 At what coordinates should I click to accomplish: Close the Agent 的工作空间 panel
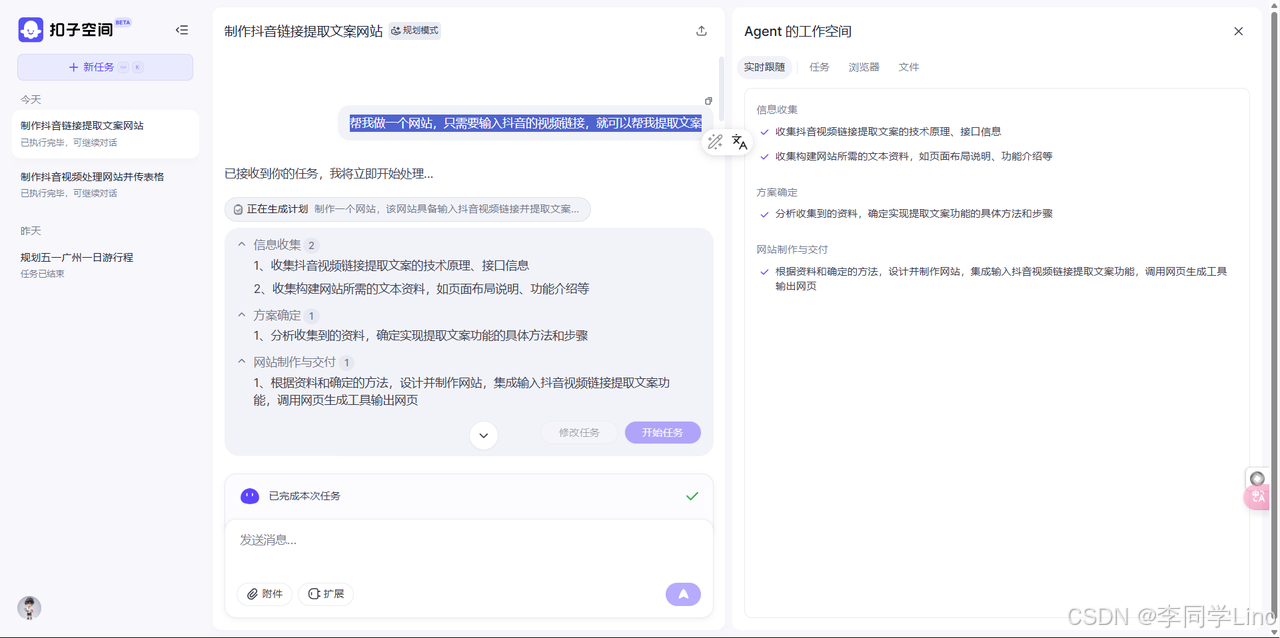[x=1238, y=31]
